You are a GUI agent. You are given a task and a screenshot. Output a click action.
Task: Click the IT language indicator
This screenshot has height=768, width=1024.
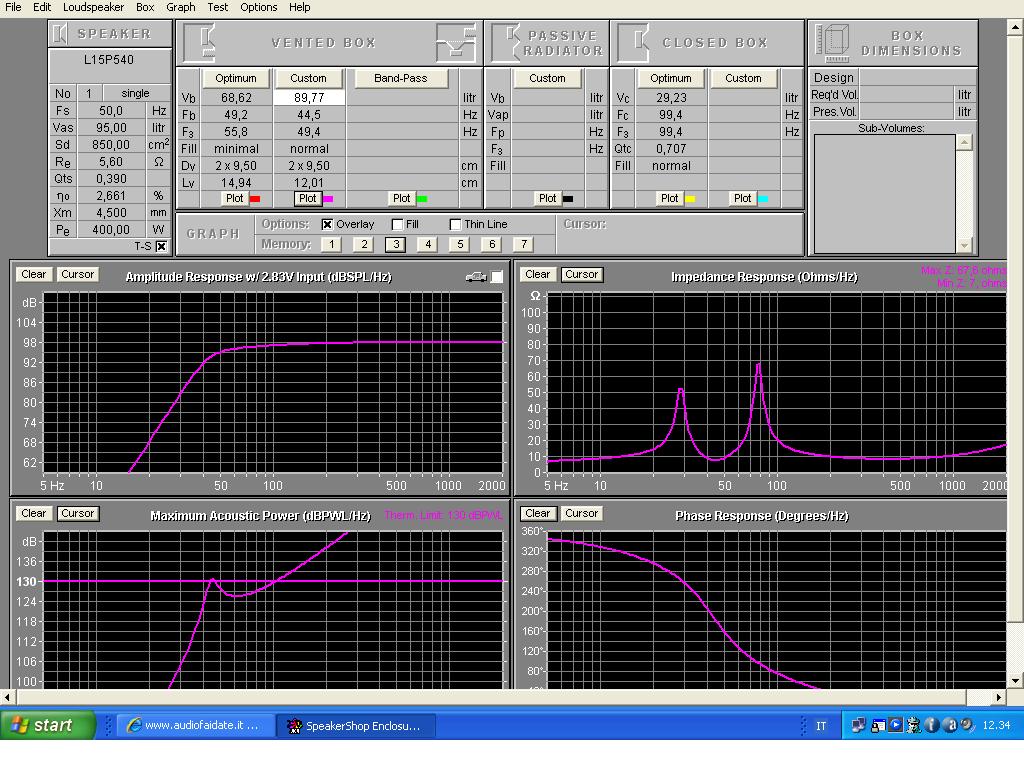821,726
